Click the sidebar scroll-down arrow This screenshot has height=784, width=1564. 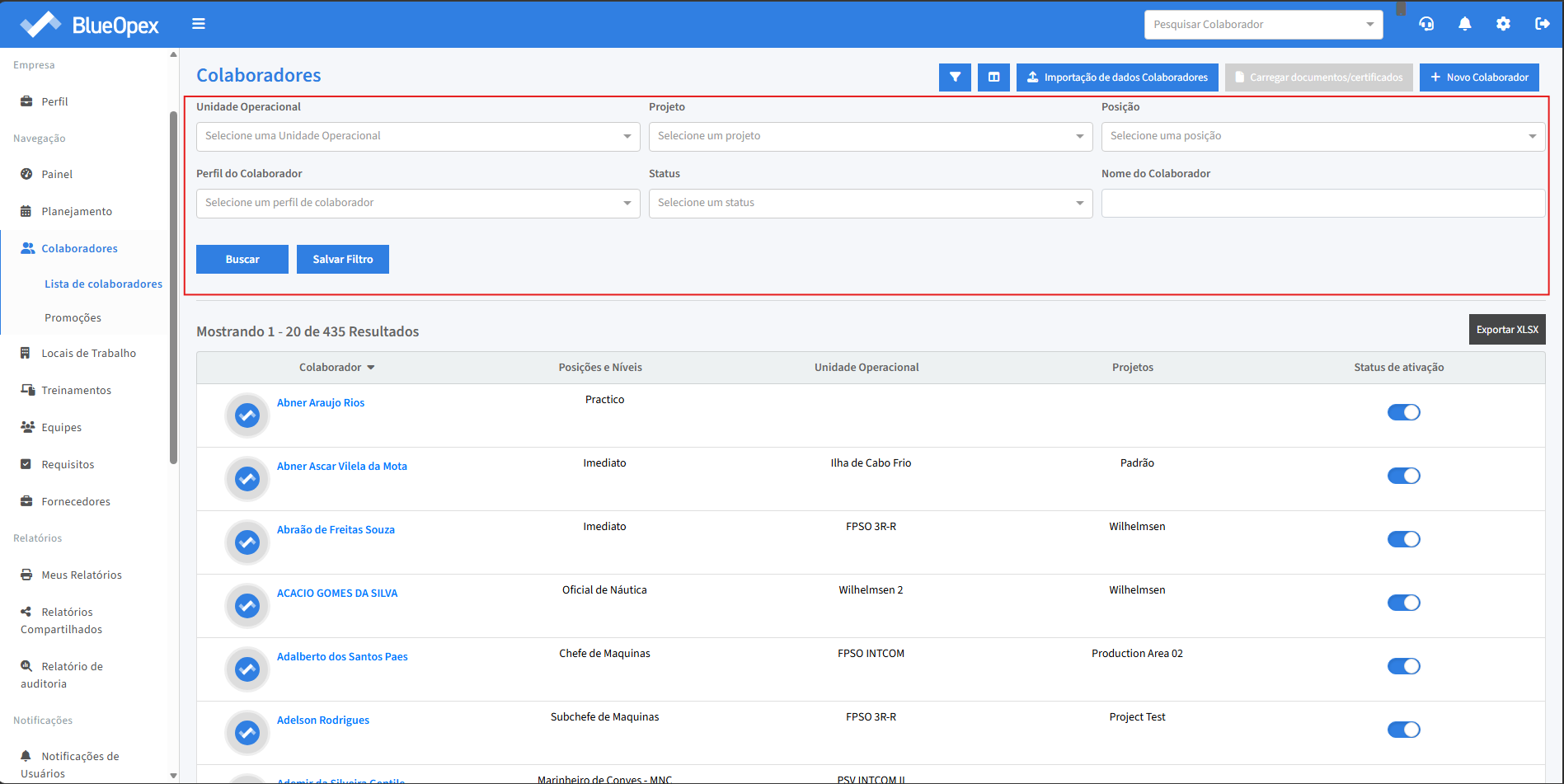pyautogui.click(x=173, y=776)
